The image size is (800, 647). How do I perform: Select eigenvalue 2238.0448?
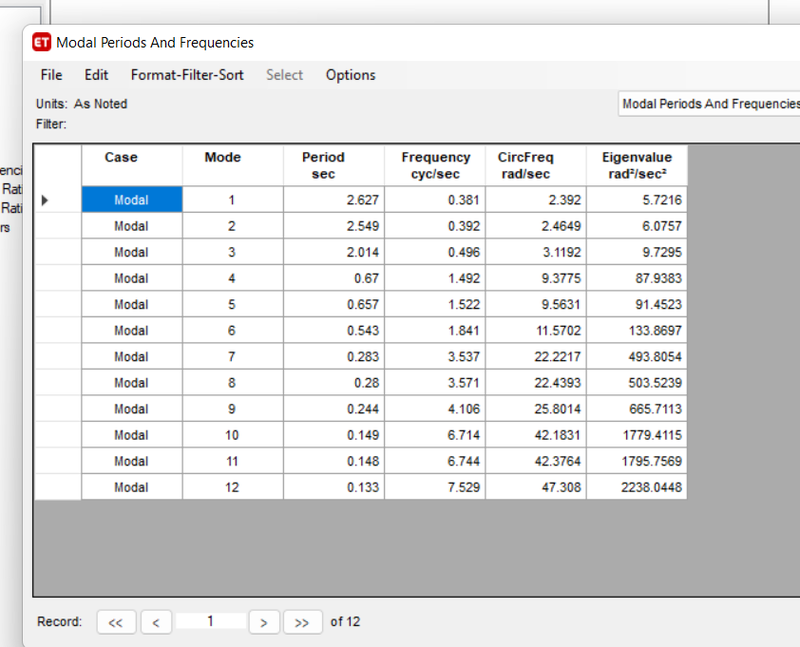(637, 487)
